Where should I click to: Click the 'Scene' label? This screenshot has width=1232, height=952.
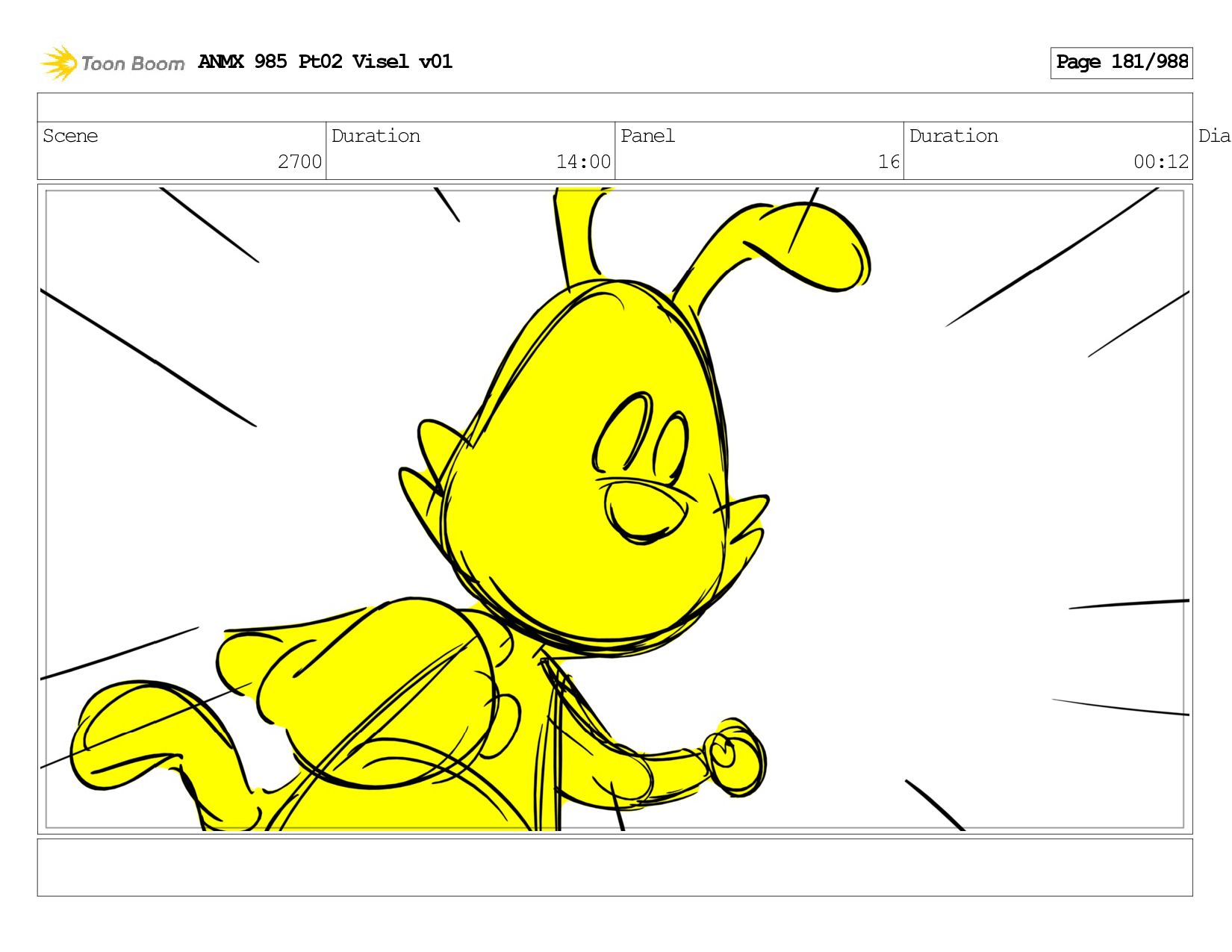70,136
